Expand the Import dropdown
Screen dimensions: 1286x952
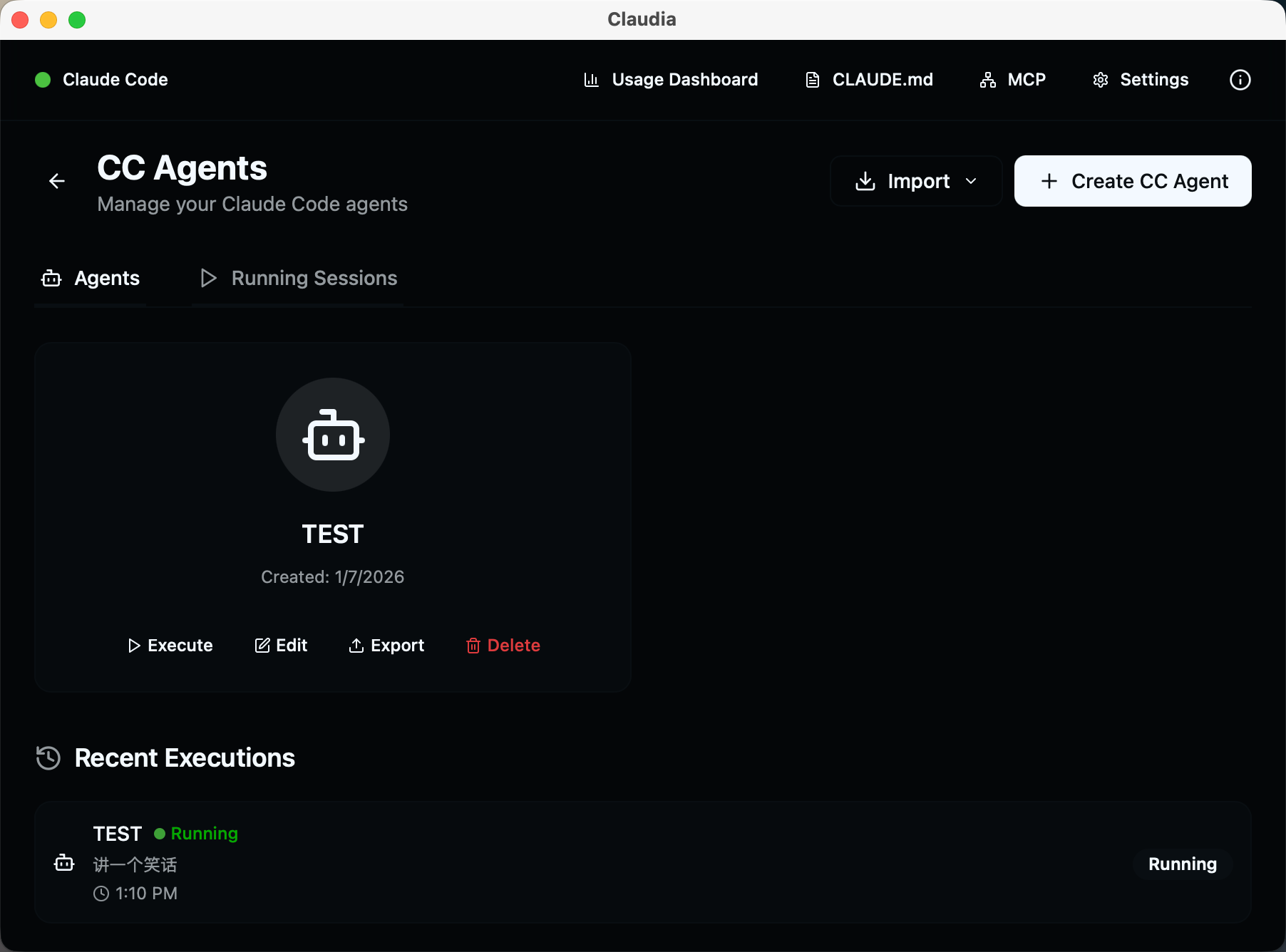916,181
